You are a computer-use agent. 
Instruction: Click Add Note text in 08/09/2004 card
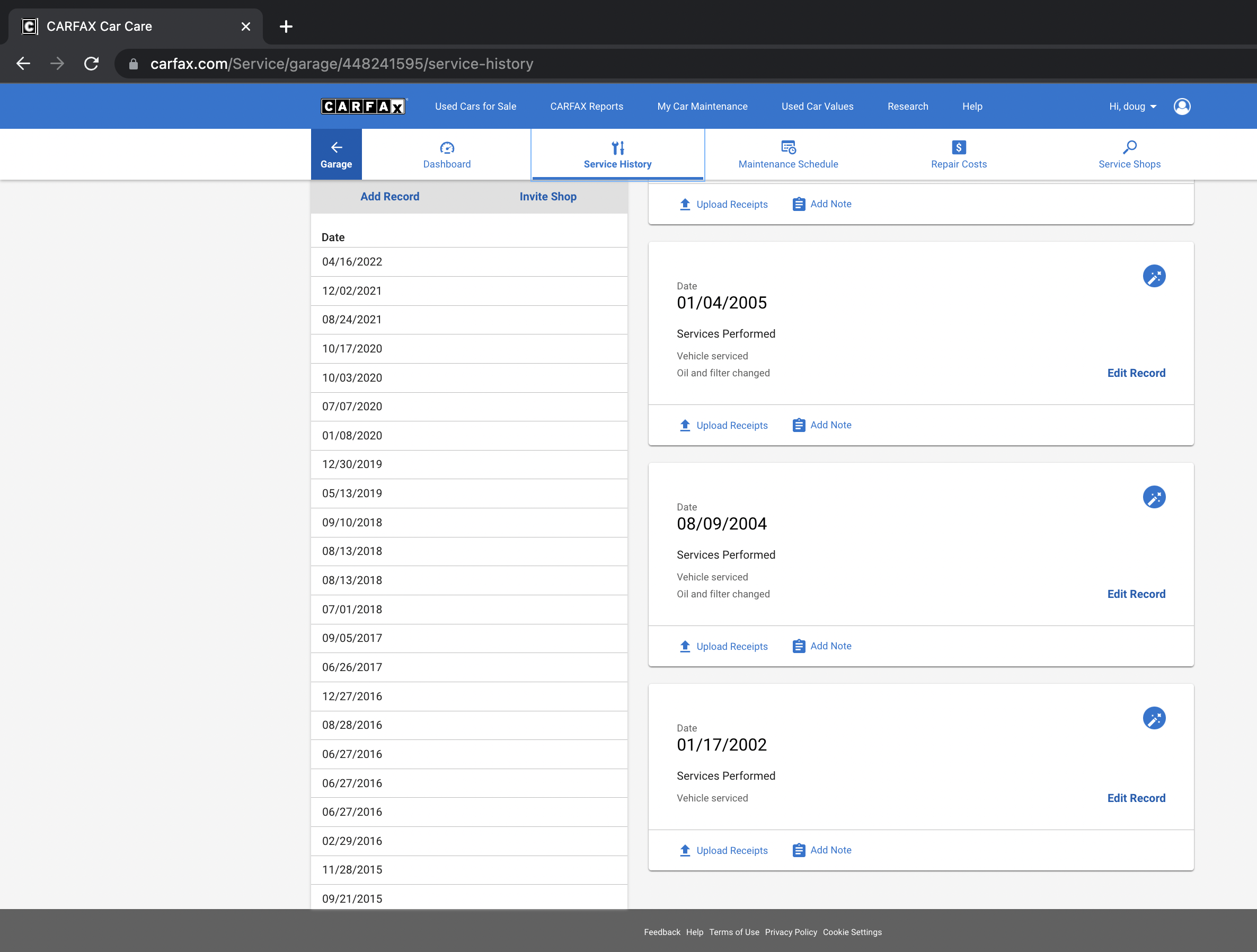[x=831, y=646]
